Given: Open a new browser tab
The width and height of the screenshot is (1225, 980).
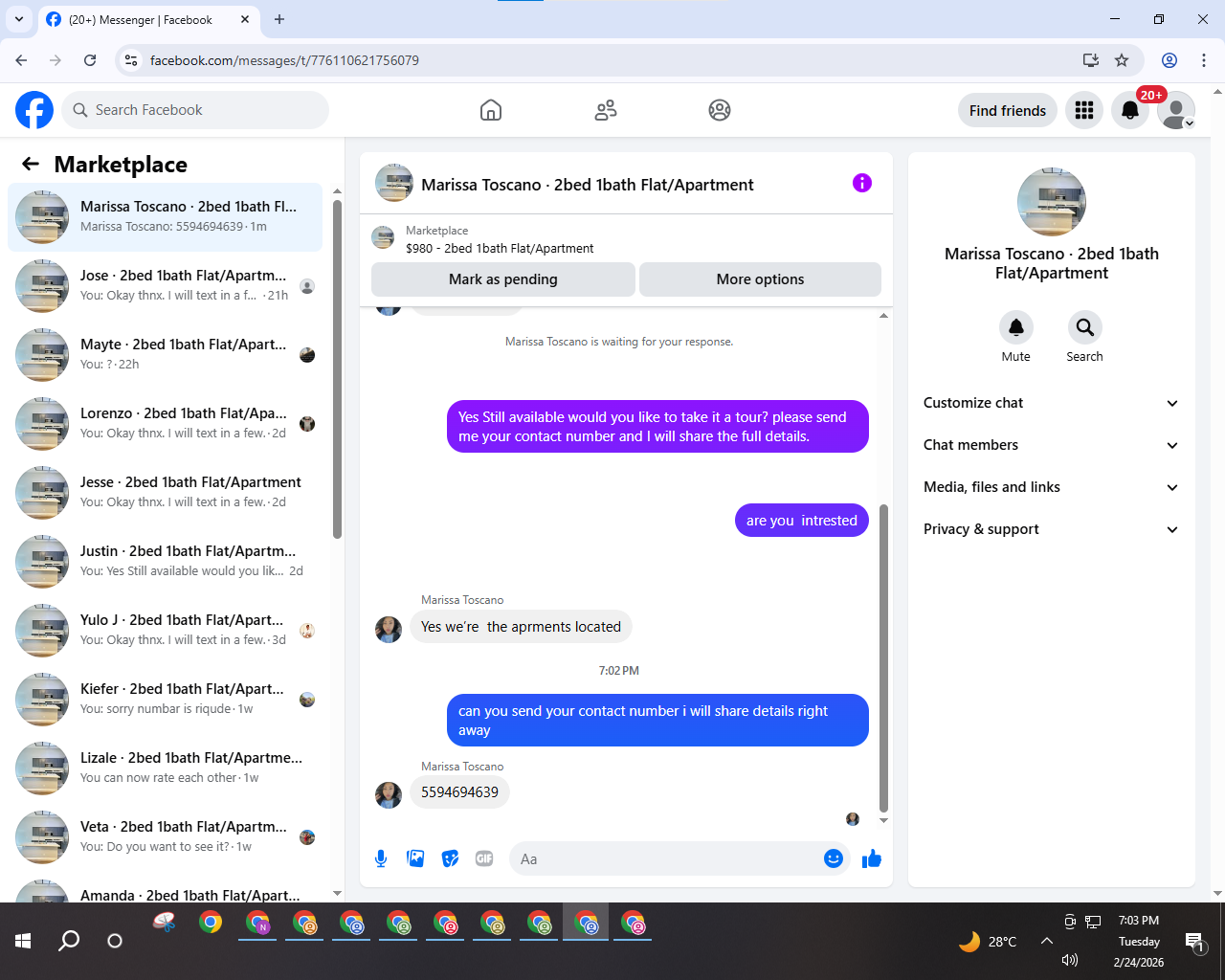Looking at the screenshot, I should click(279, 19).
